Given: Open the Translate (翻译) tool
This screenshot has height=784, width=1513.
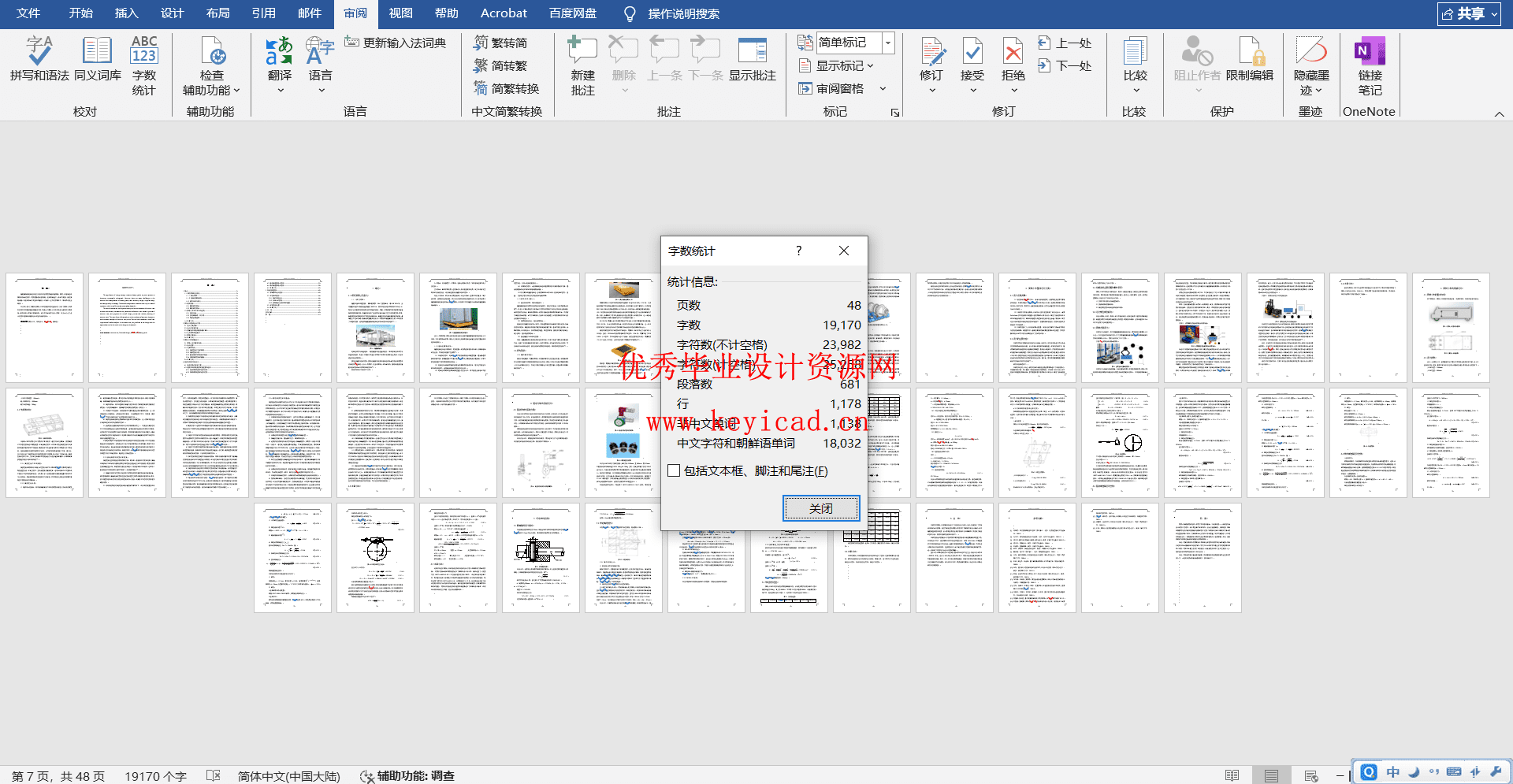Looking at the screenshot, I should (280, 66).
